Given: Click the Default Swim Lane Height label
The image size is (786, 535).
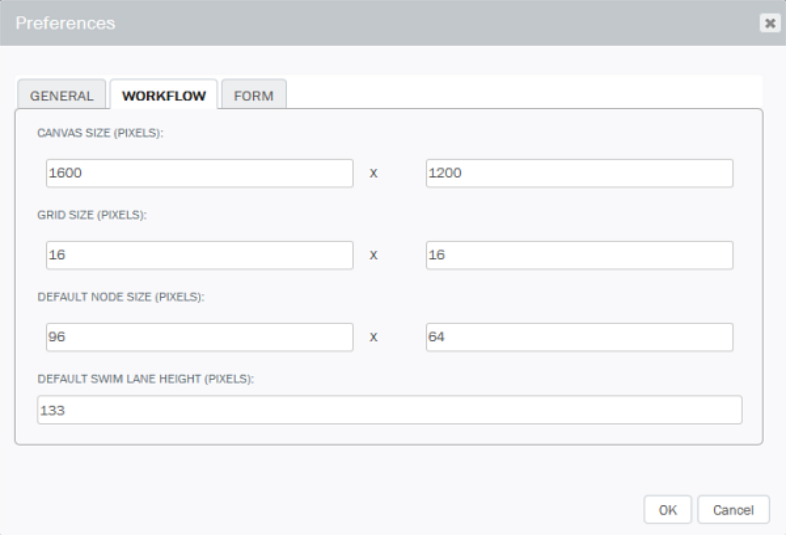Looking at the screenshot, I should point(145,379).
